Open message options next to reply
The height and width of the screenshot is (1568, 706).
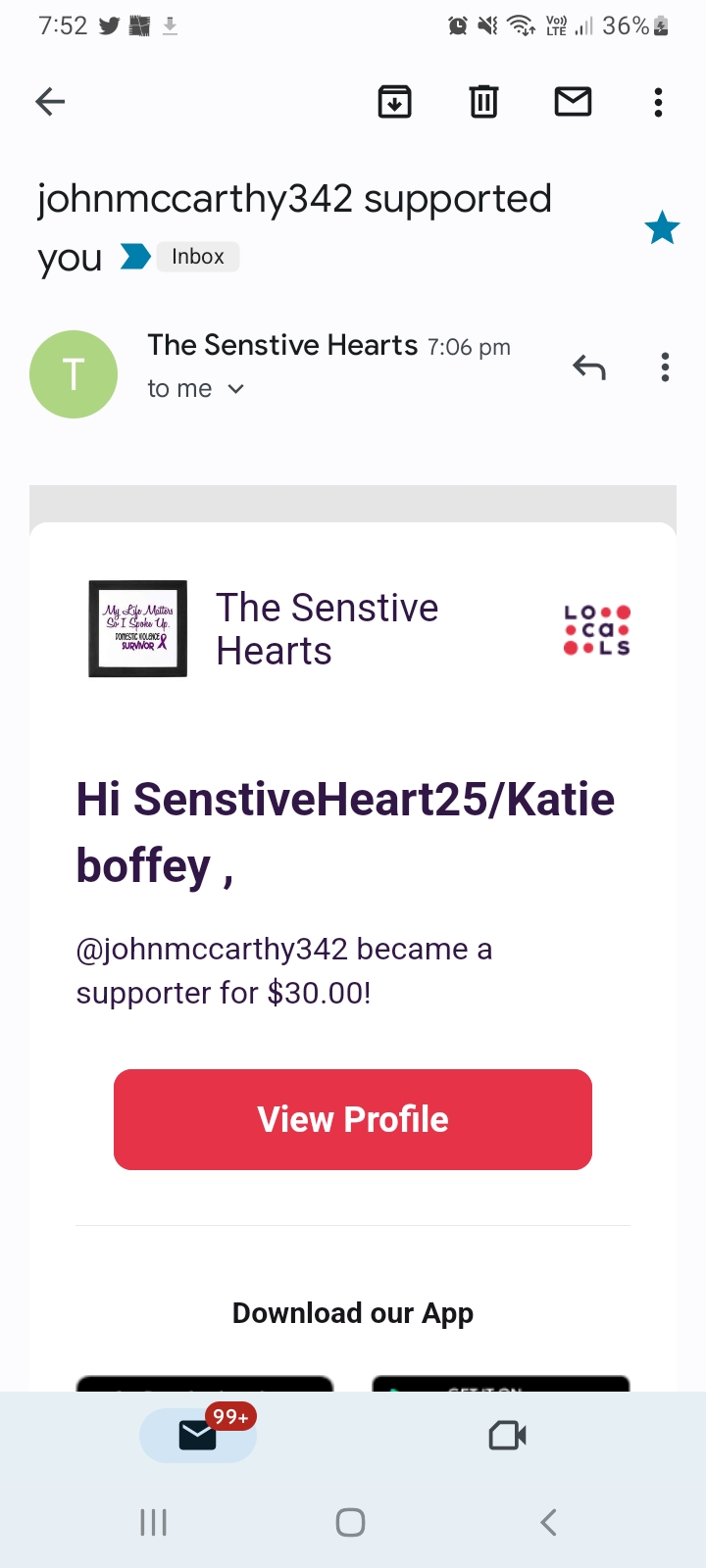coord(665,367)
